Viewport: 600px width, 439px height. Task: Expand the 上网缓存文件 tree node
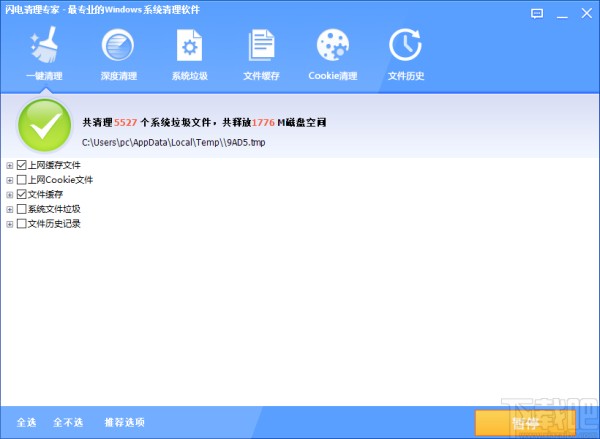coord(10,165)
